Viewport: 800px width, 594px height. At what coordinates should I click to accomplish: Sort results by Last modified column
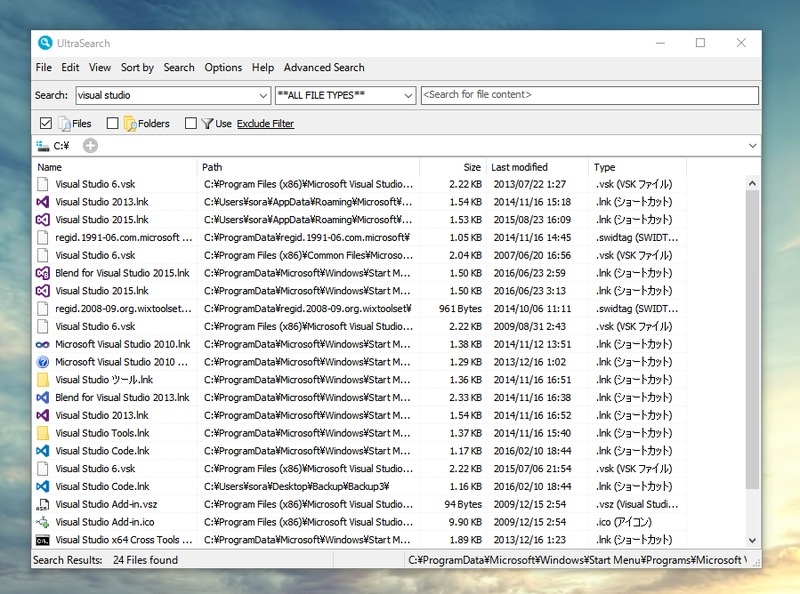(520, 167)
